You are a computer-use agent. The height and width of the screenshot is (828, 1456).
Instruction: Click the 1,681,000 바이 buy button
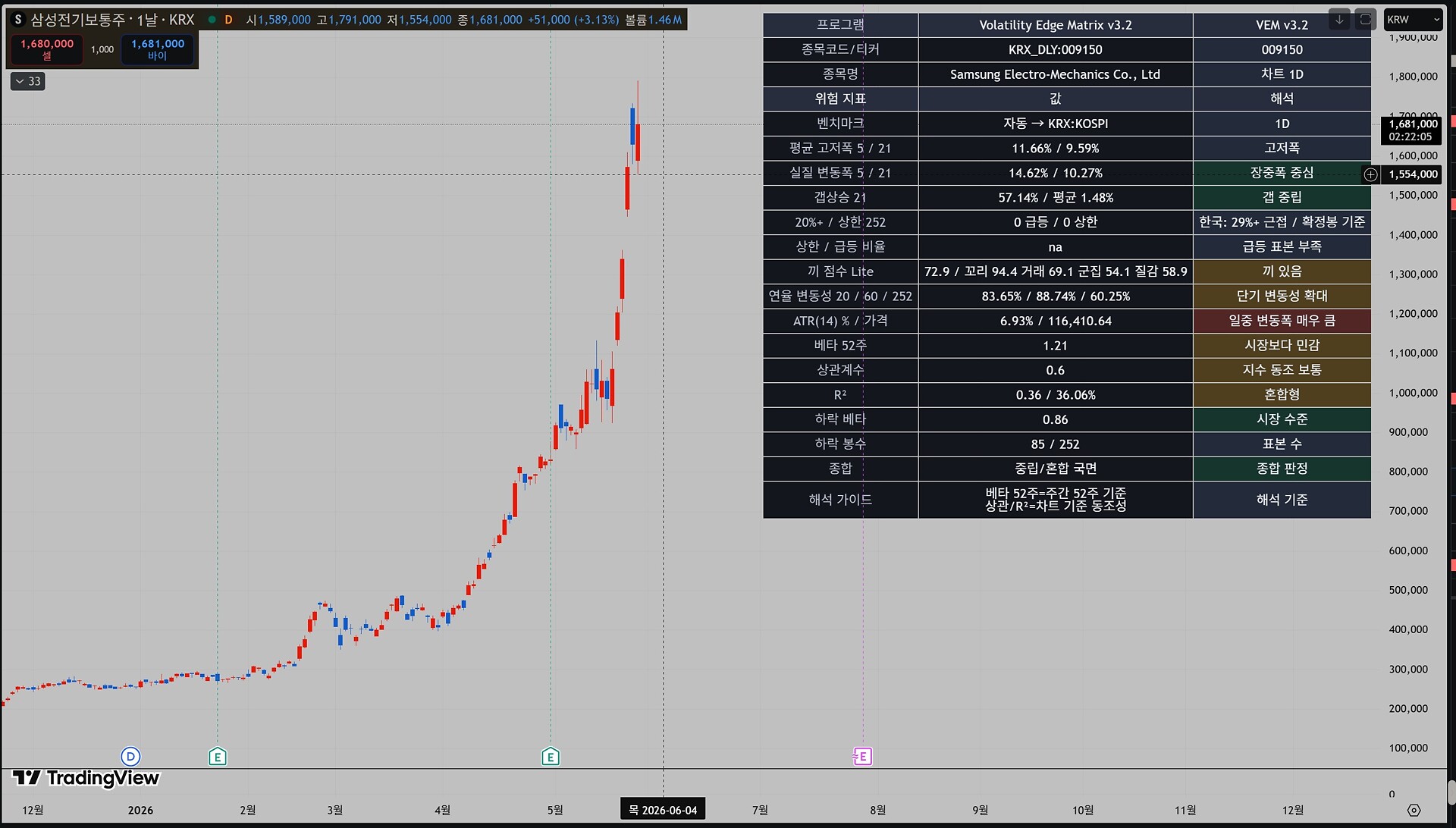click(x=158, y=49)
